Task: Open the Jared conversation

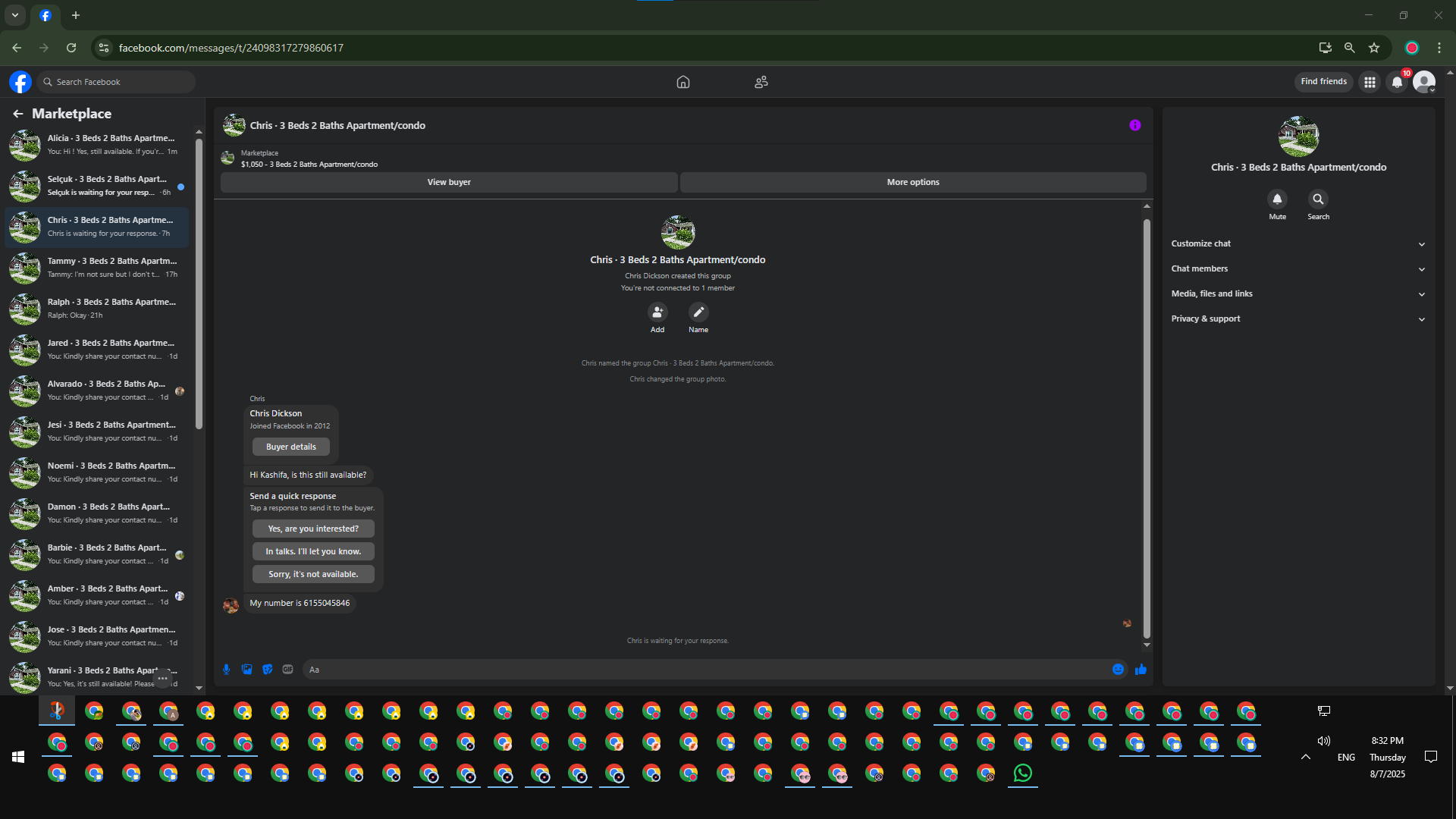Action: [x=97, y=350]
